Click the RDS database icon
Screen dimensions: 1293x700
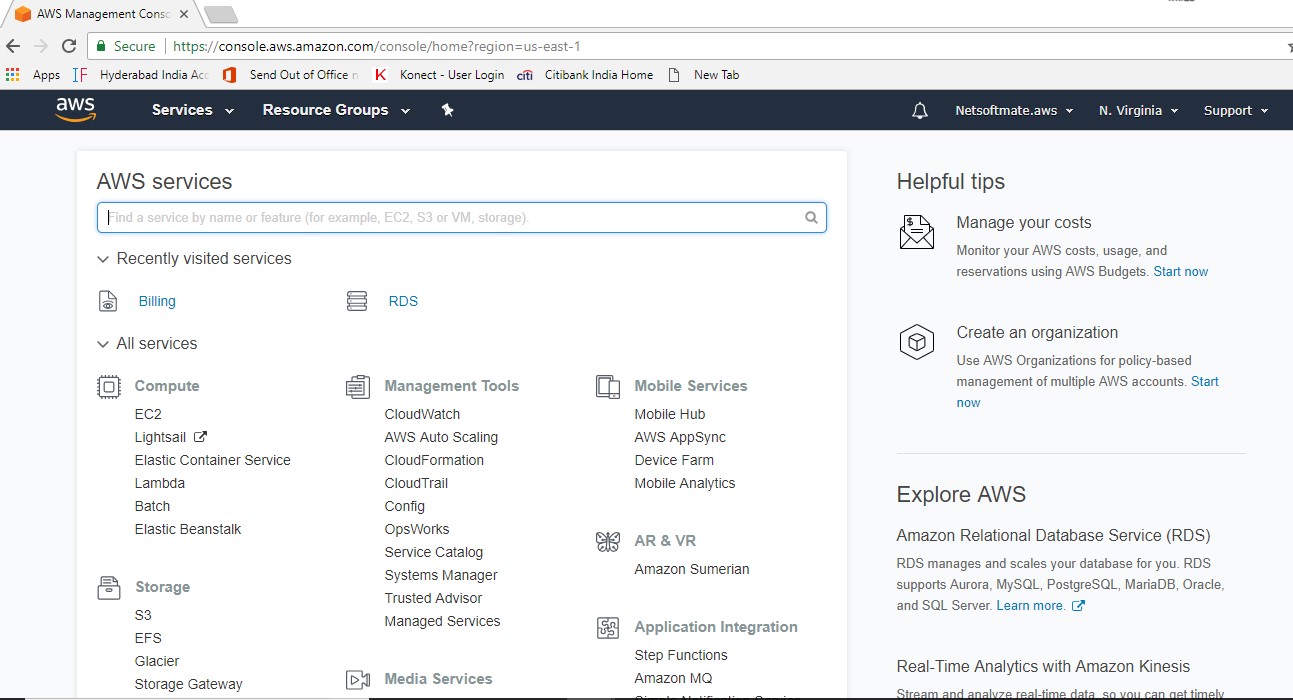tap(357, 300)
